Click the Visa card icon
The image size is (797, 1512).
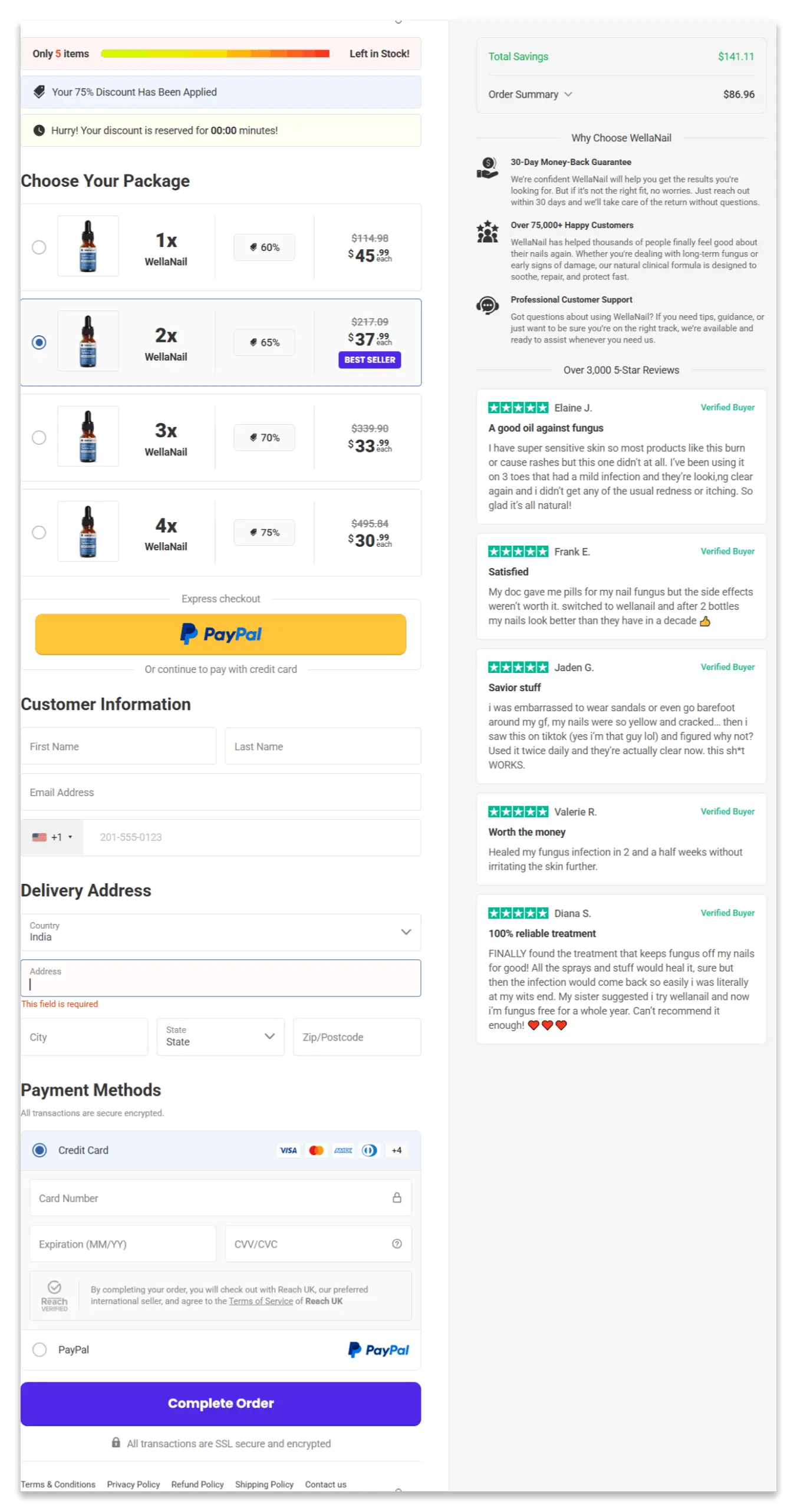pos(288,1150)
